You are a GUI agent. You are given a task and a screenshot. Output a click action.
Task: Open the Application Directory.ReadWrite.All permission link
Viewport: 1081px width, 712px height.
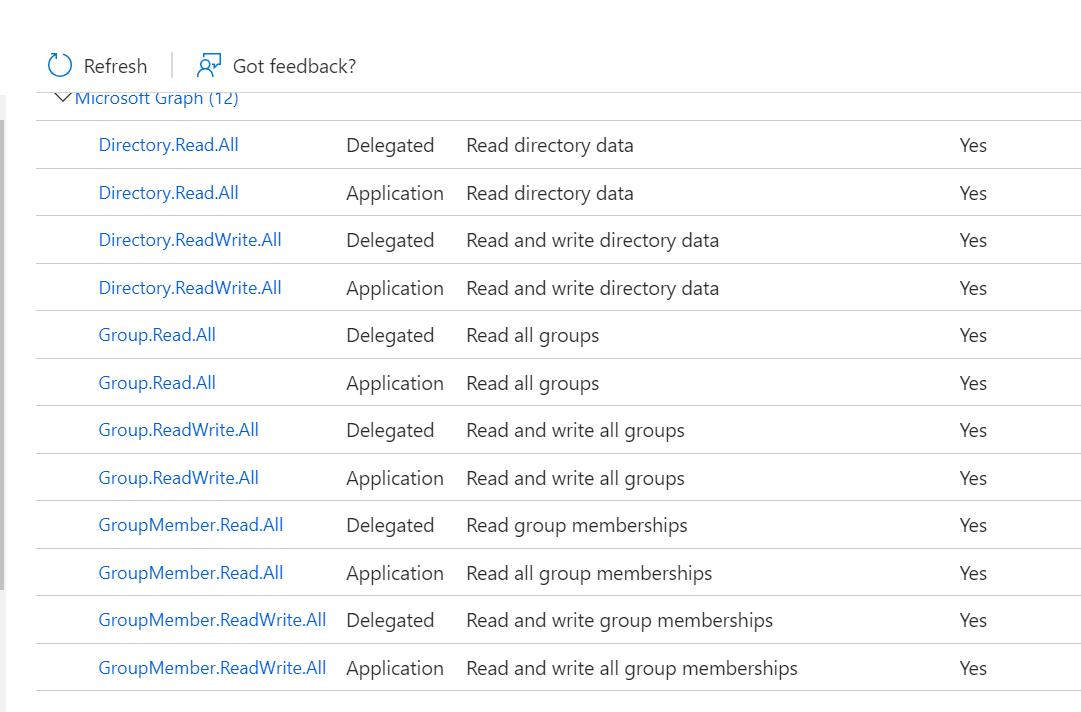(x=190, y=288)
